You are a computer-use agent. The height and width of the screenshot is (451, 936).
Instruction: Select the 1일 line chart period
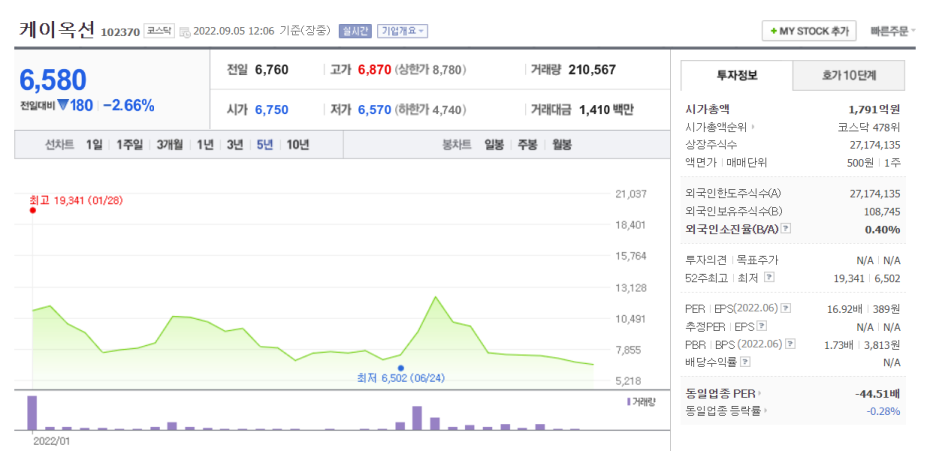click(94, 144)
